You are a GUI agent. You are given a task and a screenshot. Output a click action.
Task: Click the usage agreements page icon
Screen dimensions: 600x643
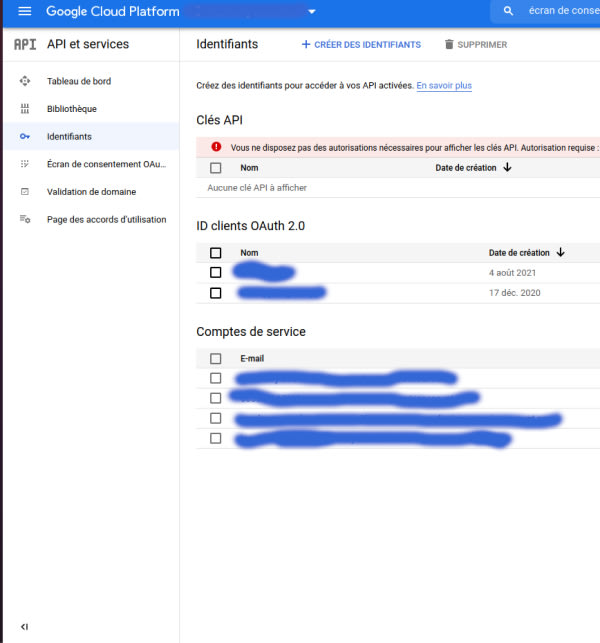[25, 219]
